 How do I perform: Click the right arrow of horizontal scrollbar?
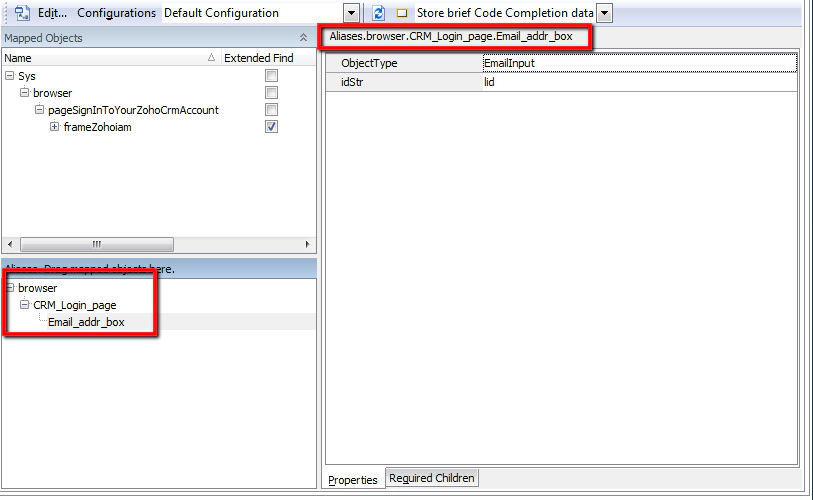pos(307,244)
